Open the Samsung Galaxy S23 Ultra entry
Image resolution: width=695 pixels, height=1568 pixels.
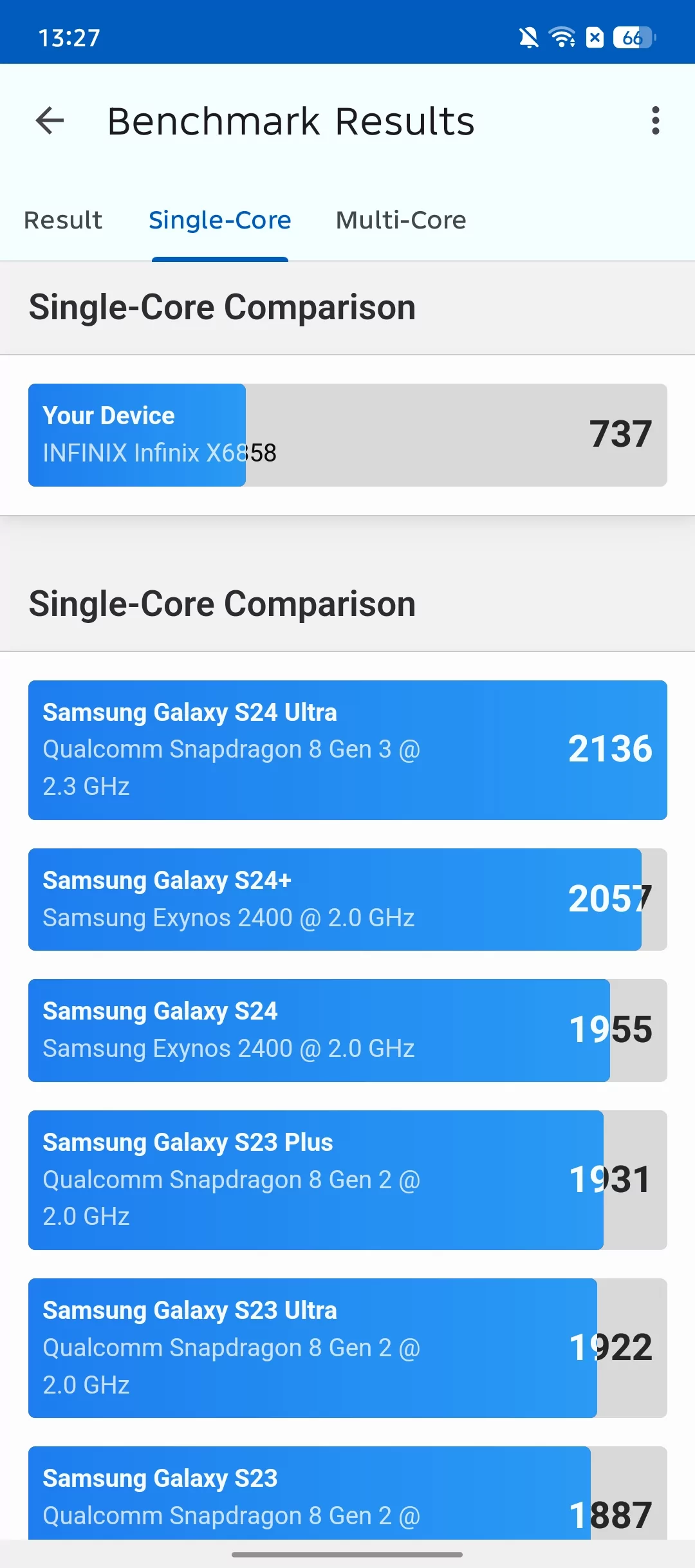pos(347,1348)
